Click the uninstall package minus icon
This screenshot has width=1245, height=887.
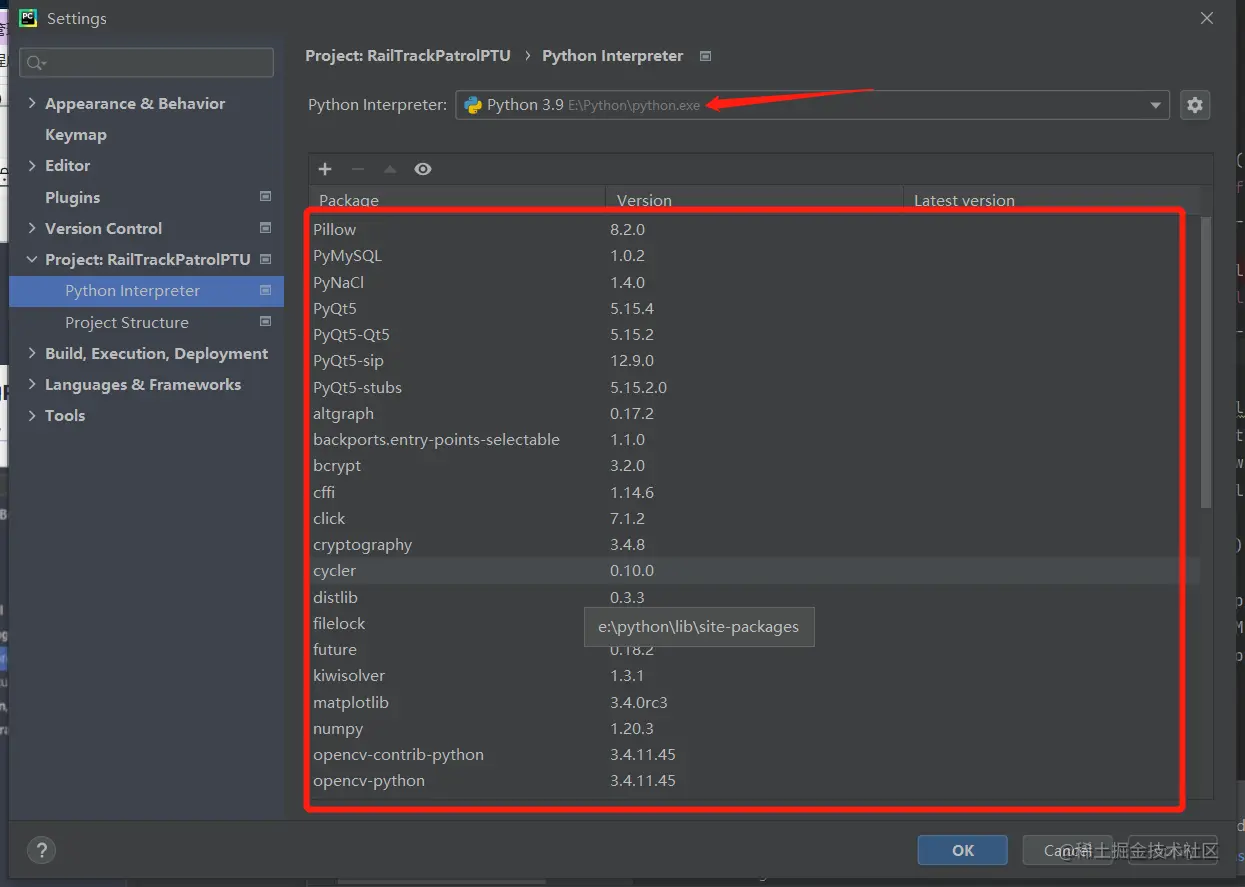point(357,169)
